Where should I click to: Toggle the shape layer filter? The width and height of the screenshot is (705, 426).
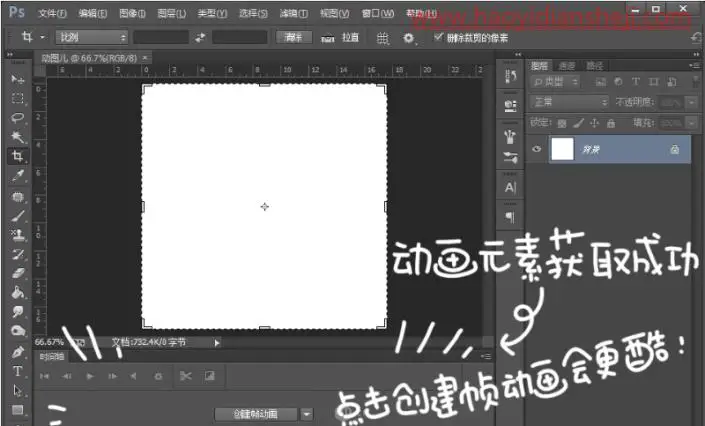pos(654,82)
